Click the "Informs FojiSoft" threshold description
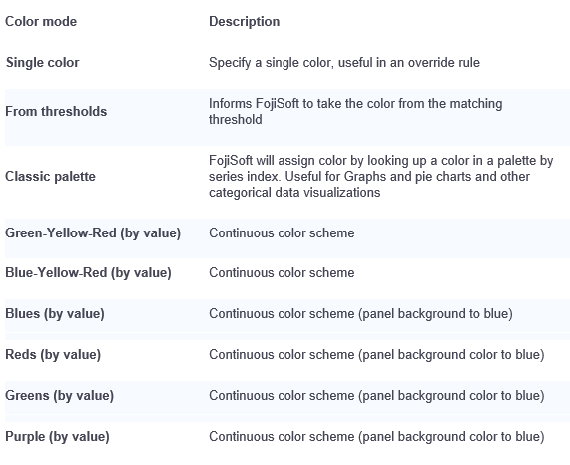The width and height of the screenshot is (570, 465). click(356, 111)
